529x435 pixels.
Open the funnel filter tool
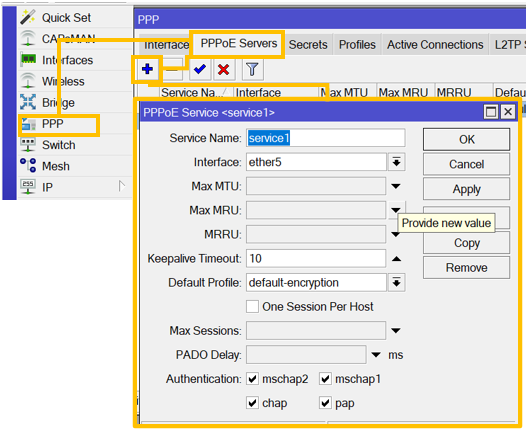pos(252,70)
